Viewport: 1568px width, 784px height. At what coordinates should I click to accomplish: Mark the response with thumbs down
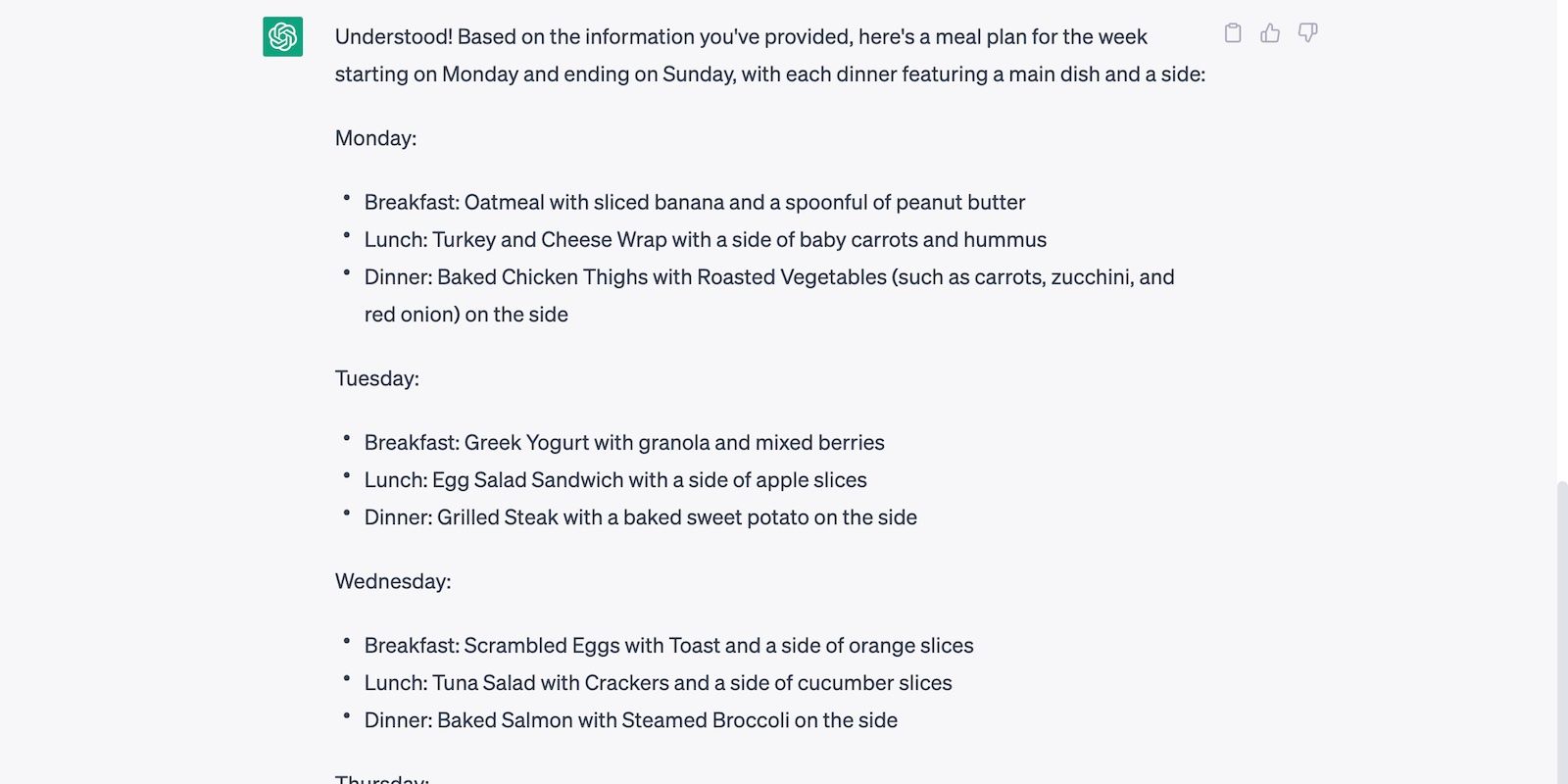(1307, 33)
